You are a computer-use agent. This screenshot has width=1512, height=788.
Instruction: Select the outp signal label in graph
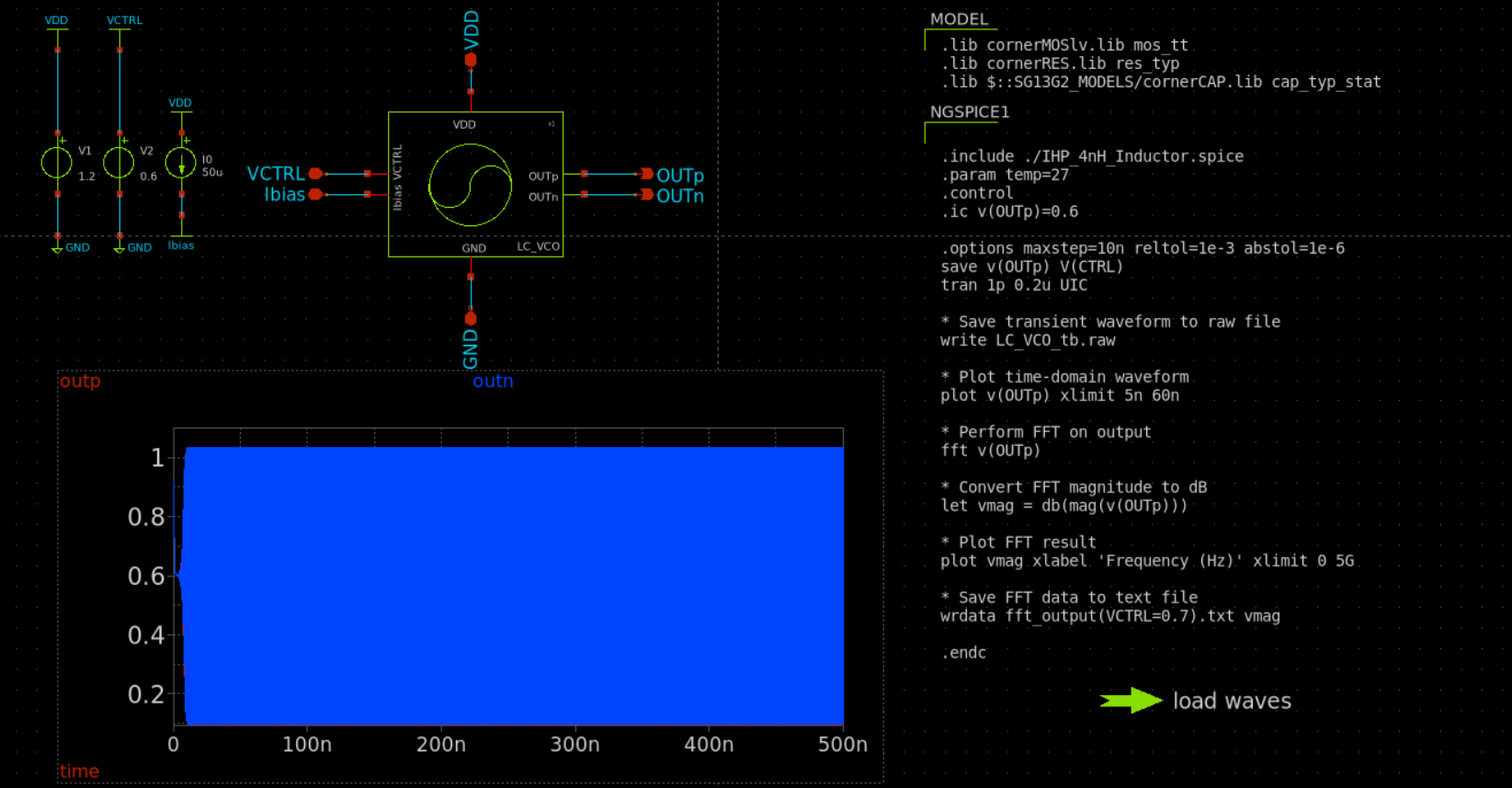(80, 381)
